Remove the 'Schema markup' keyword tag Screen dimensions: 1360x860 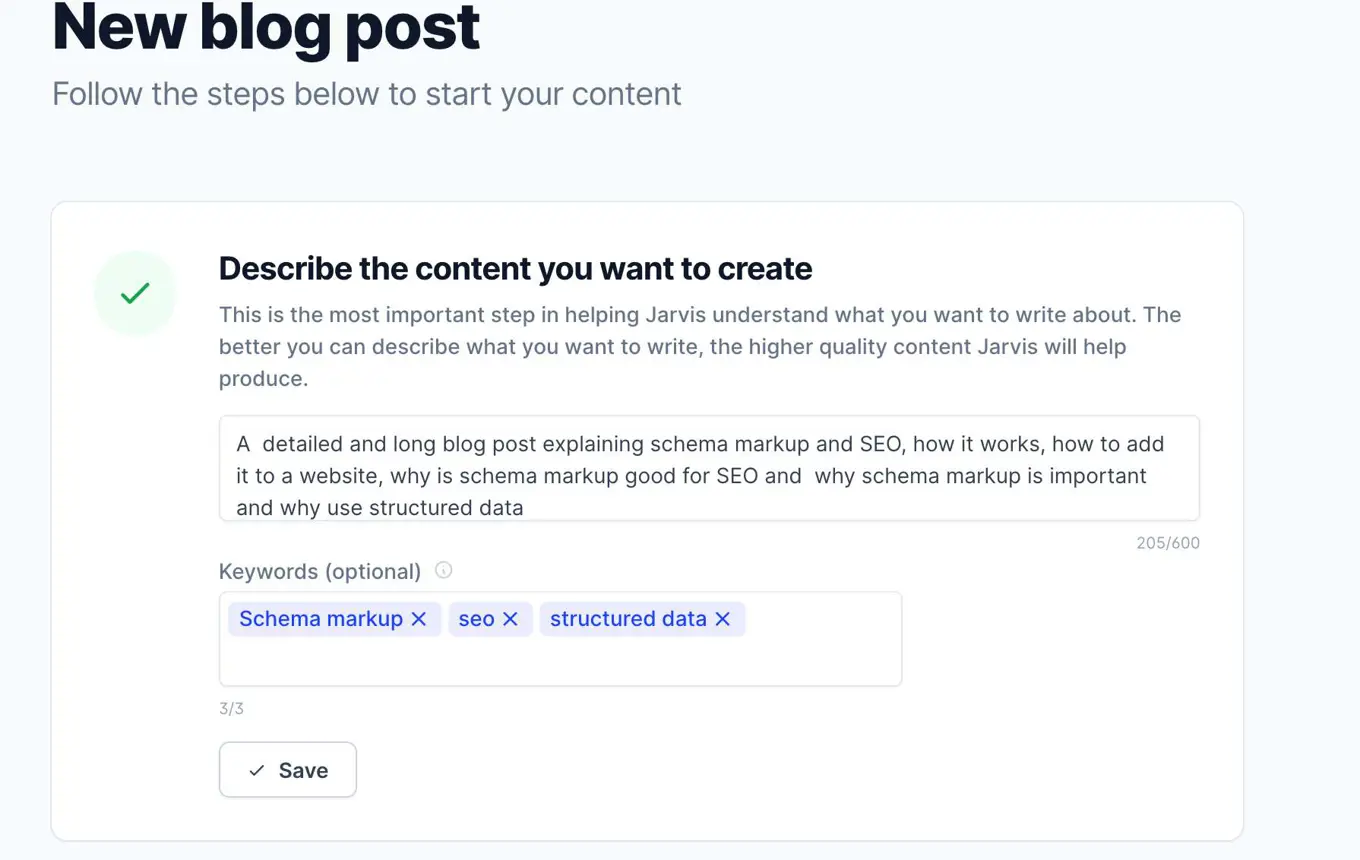pos(419,619)
